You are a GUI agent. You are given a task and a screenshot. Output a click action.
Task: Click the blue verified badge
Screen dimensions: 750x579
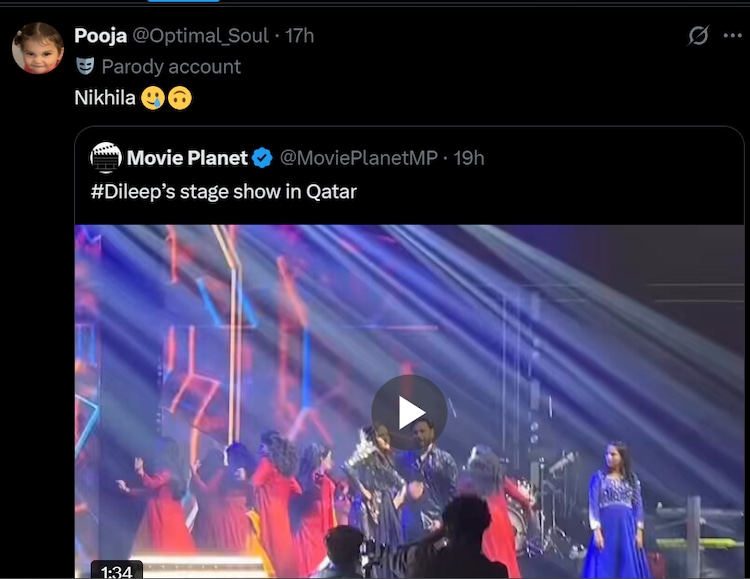pyautogui.click(x=262, y=158)
